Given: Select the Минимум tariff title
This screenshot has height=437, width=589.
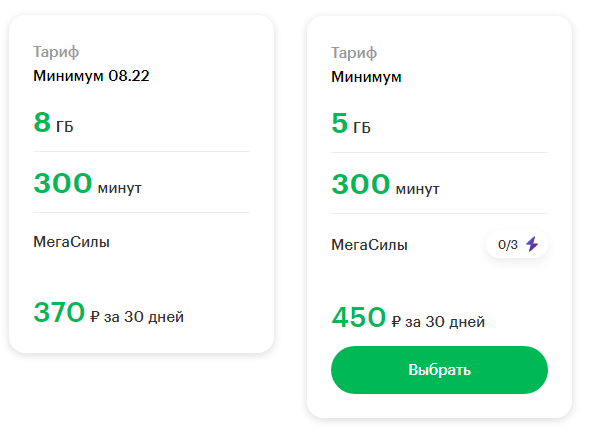Looking at the screenshot, I should point(366,77).
